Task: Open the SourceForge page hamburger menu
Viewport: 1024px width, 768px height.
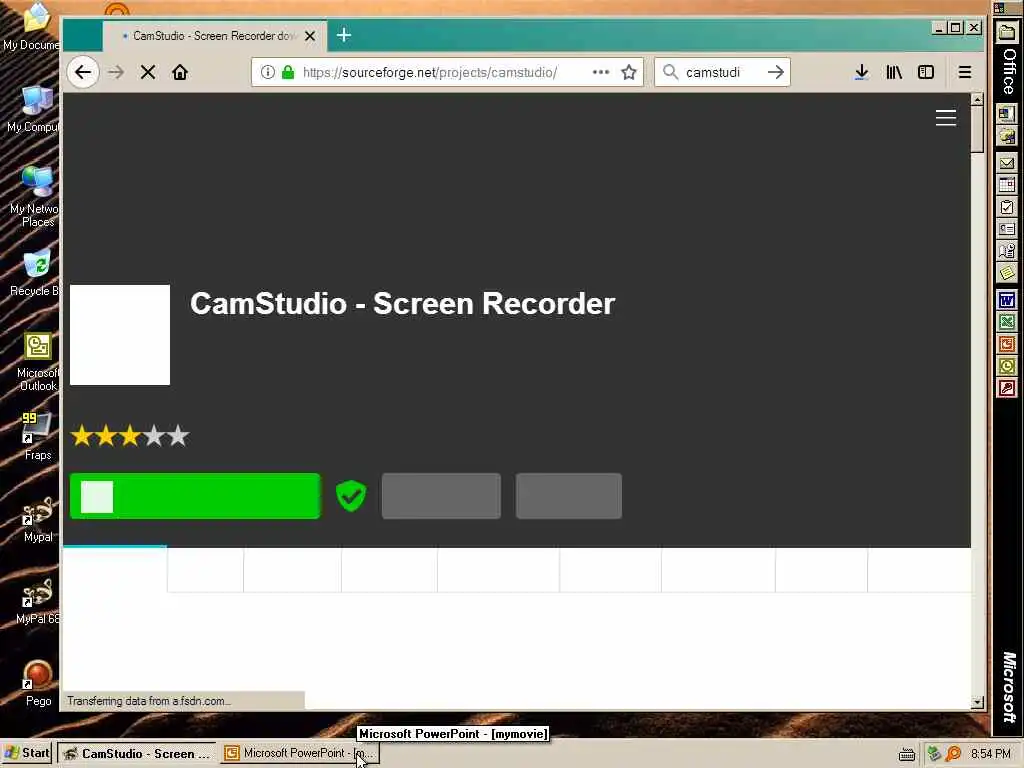Action: click(x=946, y=118)
